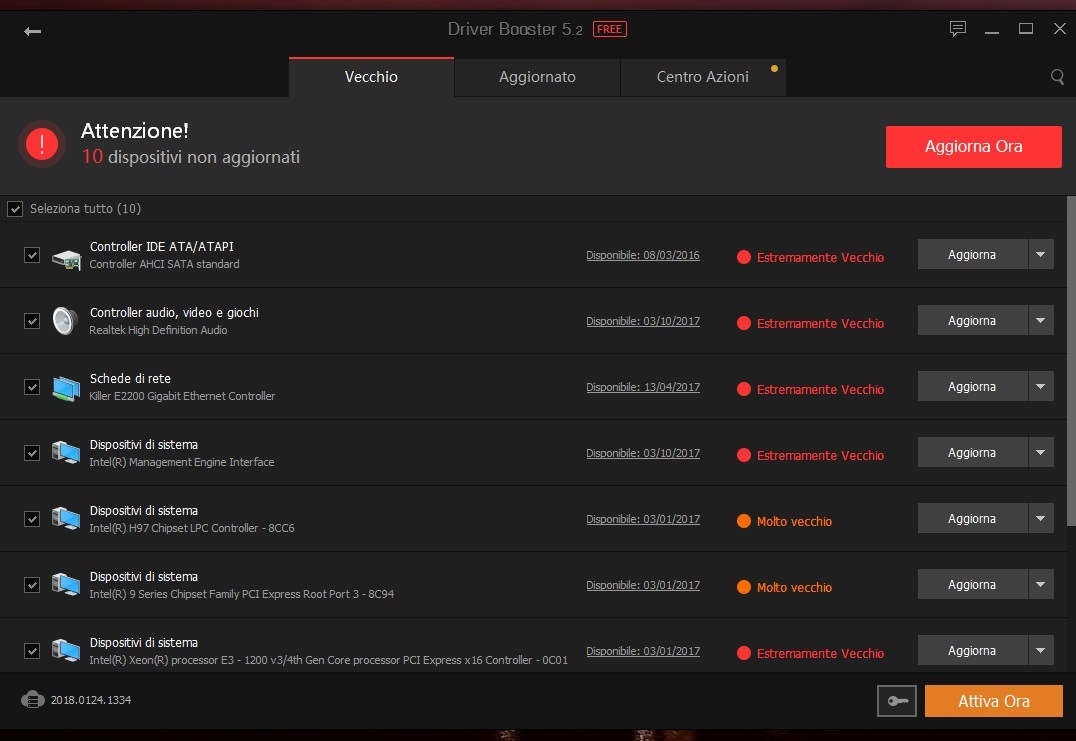The width and height of the screenshot is (1076, 741).
Task: Click the red attention warning icon
Action: 42,145
